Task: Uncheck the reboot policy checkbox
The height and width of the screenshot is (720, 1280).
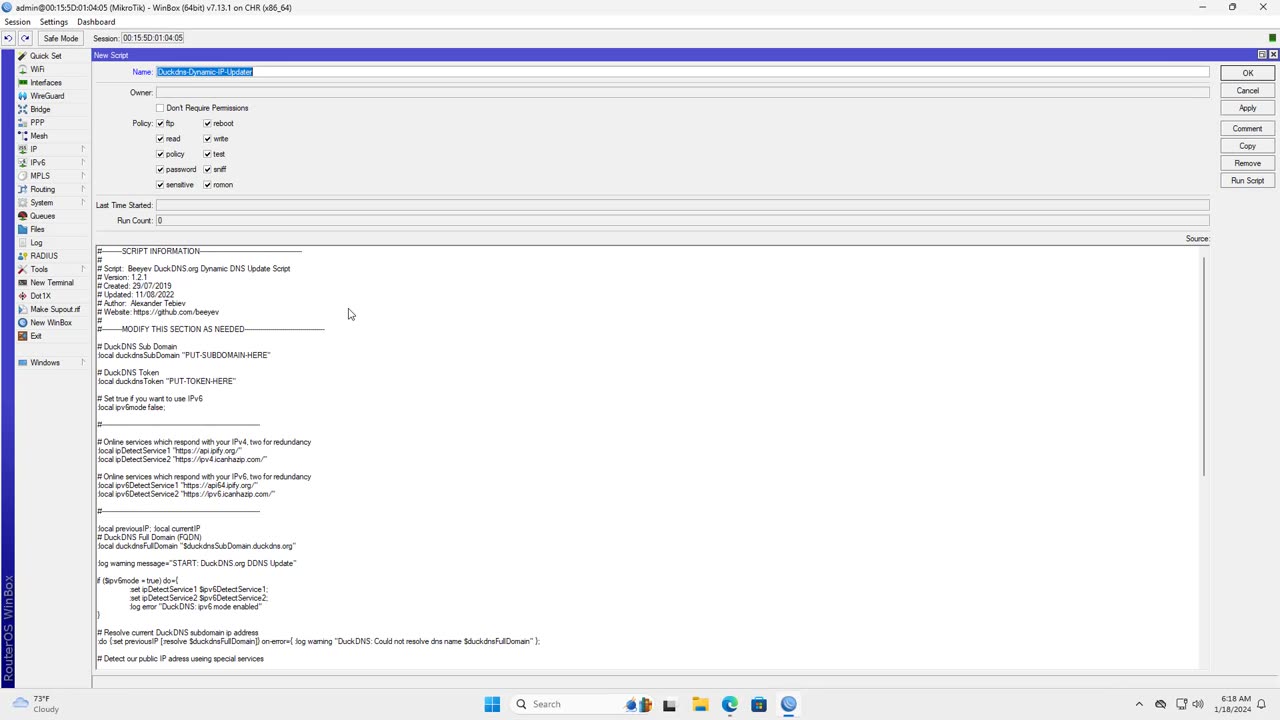Action: coord(207,123)
